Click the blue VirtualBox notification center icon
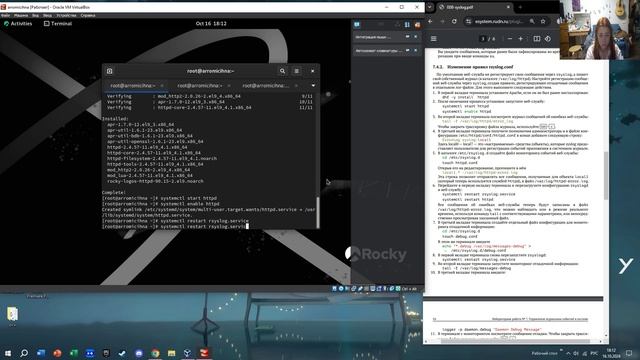Screen dimensions: 640x360 pyautogui.click(x=357, y=24)
